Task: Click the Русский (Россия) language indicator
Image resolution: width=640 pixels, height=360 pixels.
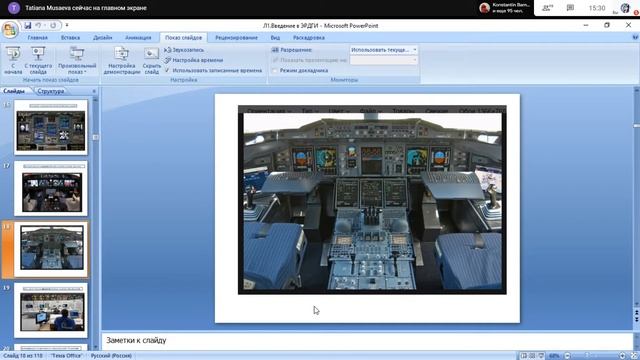Action: pos(111,356)
